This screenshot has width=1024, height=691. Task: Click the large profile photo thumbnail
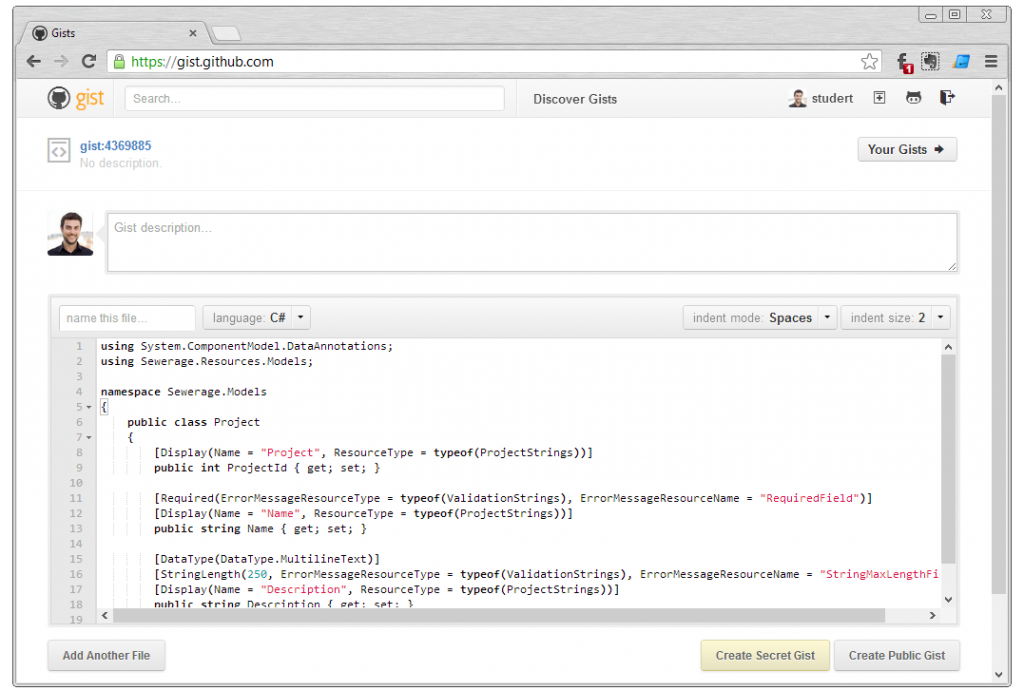[71, 233]
